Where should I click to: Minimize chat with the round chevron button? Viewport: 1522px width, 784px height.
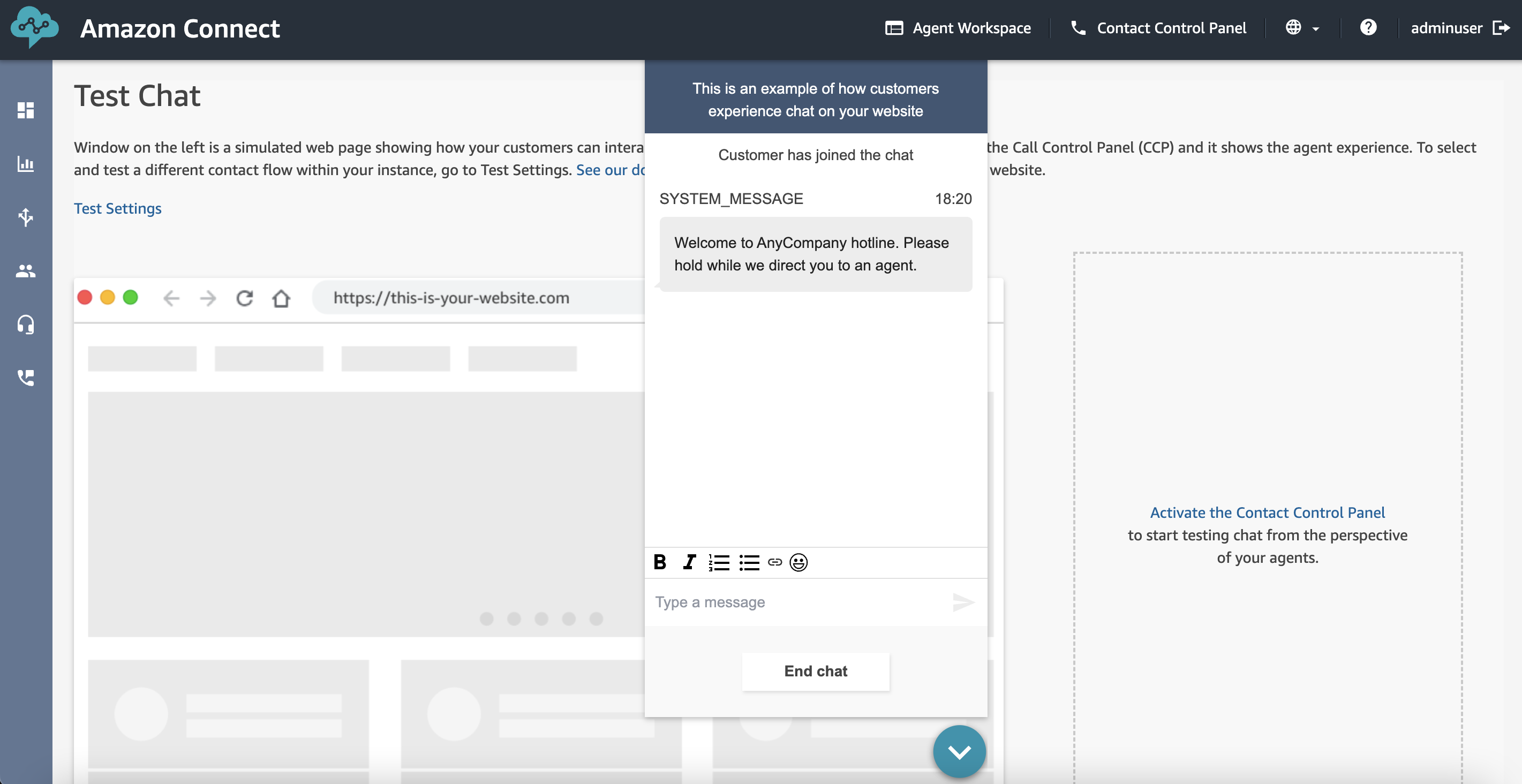point(959,751)
